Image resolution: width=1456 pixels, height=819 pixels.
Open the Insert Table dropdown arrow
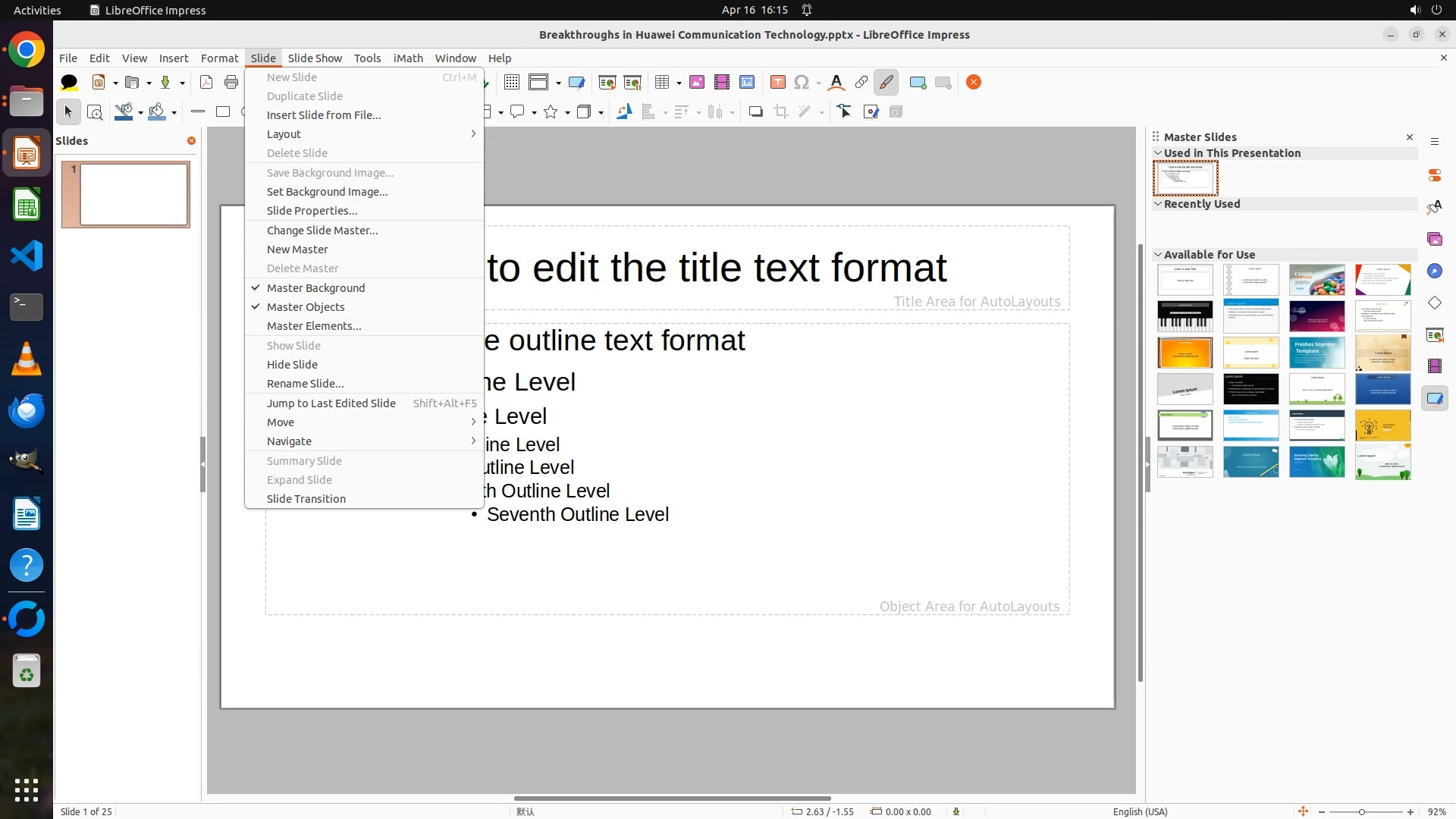pyautogui.click(x=679, y=83)
